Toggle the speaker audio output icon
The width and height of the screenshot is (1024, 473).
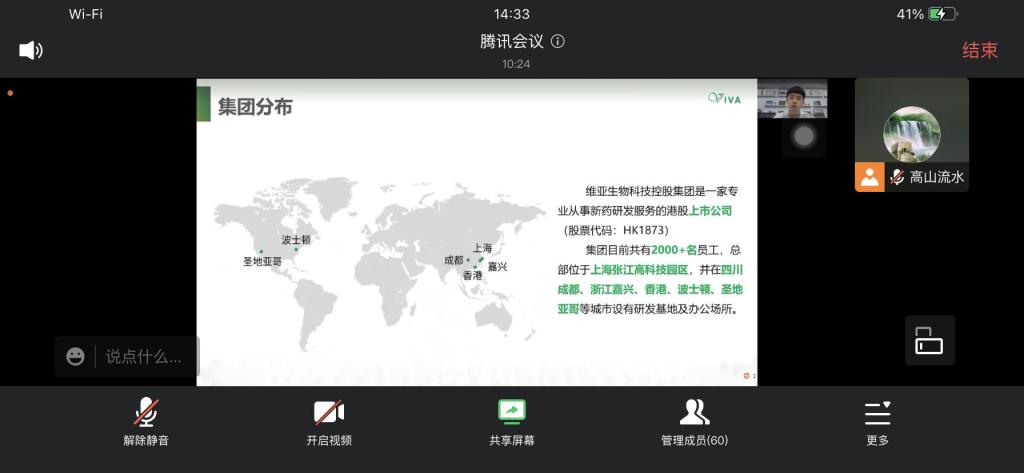coord(30,50)
